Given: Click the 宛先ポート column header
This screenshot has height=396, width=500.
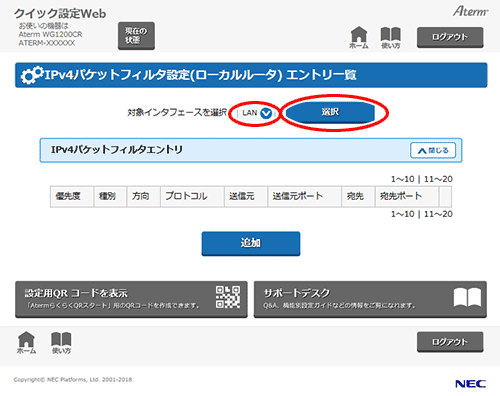Looking at the screenshot, I should [407, 196].
